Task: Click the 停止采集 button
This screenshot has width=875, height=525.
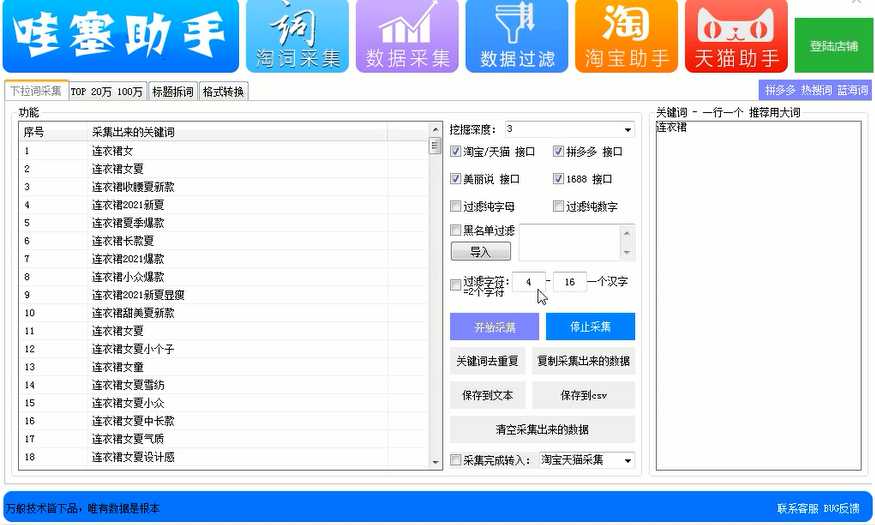Action: pos(590,326)
